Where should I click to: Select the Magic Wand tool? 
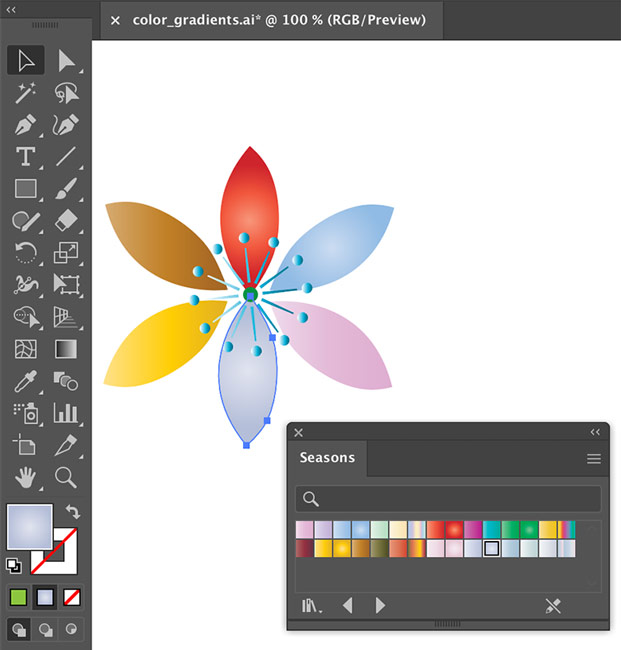coord(26,93)
